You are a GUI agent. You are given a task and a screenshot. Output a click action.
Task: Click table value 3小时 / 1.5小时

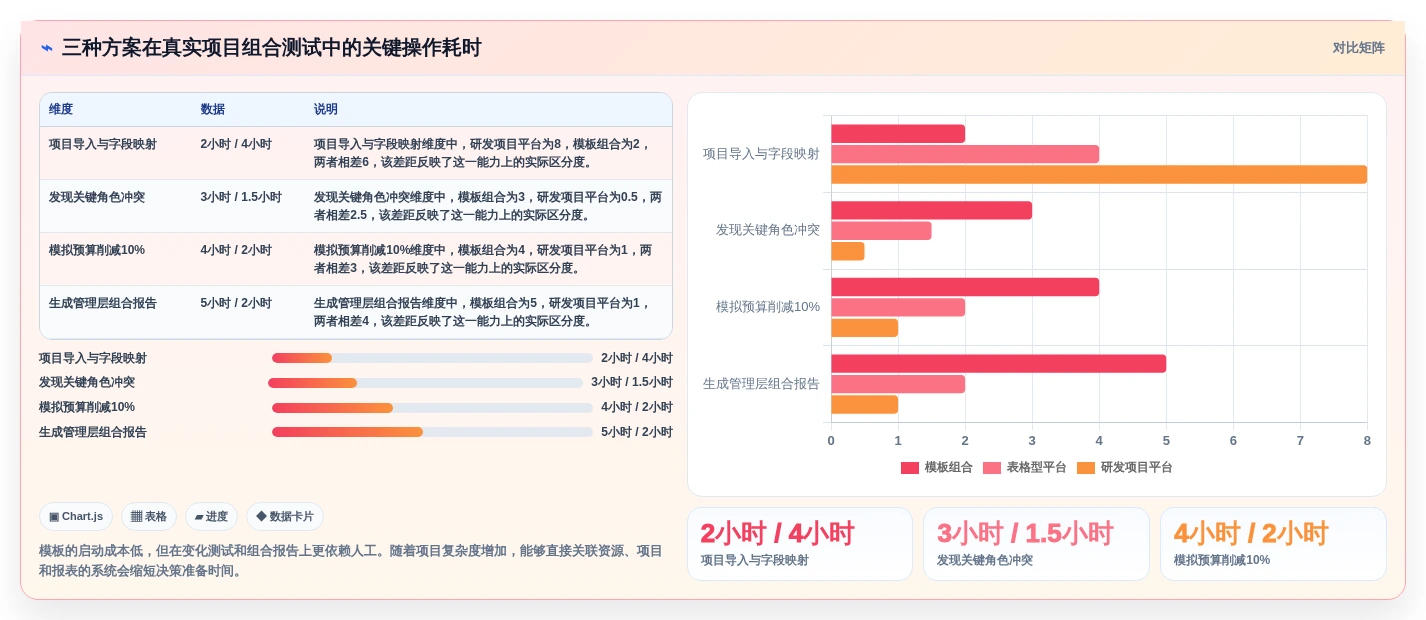241,197
